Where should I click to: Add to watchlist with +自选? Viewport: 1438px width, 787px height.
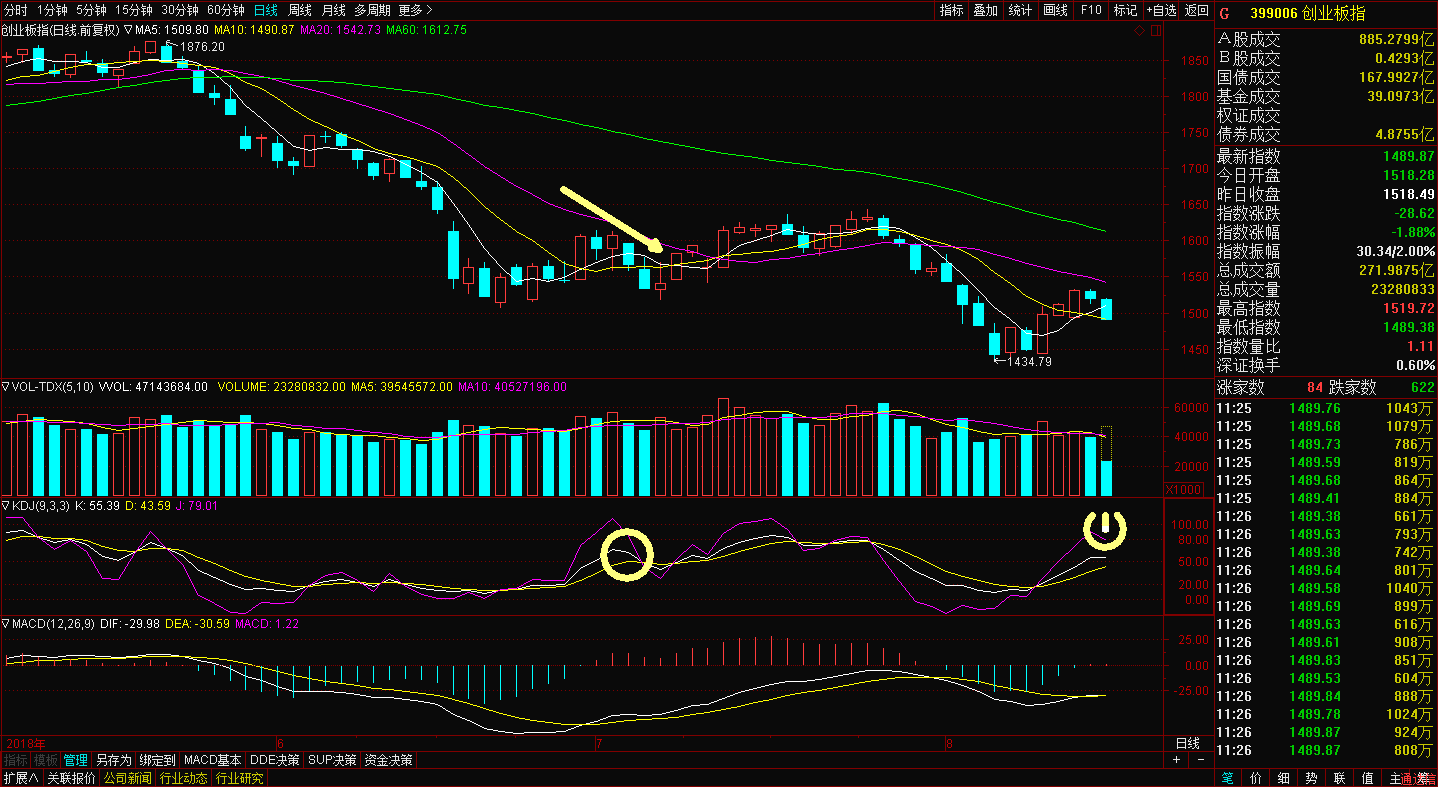[x=1161, y=10]
